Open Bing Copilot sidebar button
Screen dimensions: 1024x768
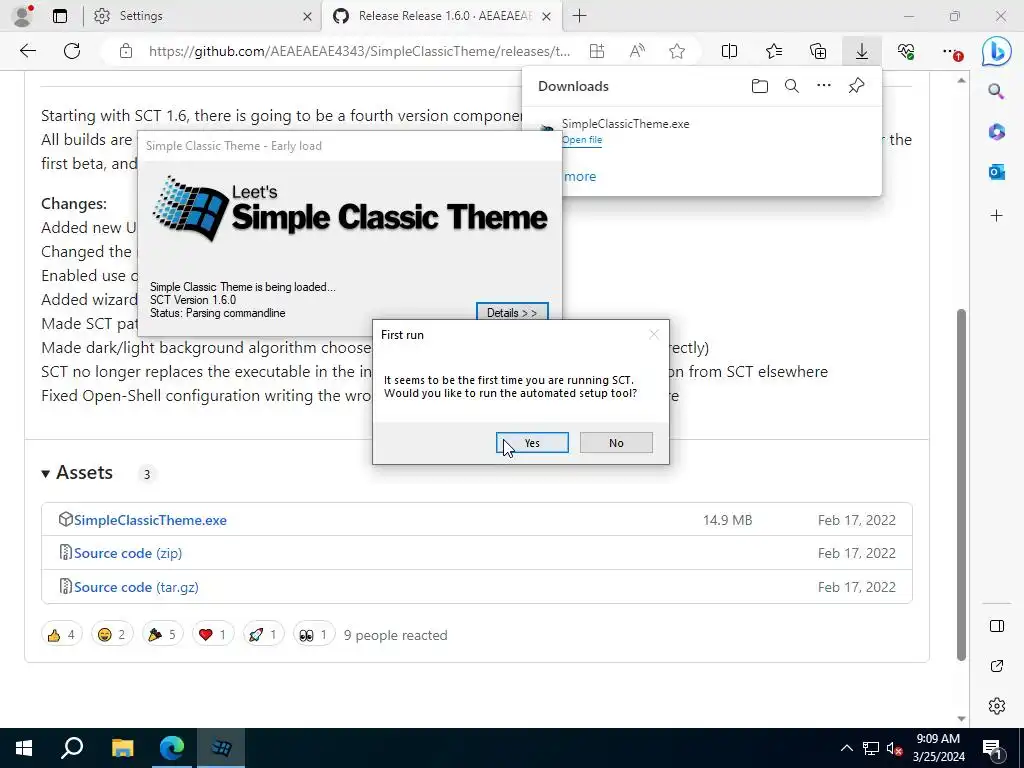997,51
